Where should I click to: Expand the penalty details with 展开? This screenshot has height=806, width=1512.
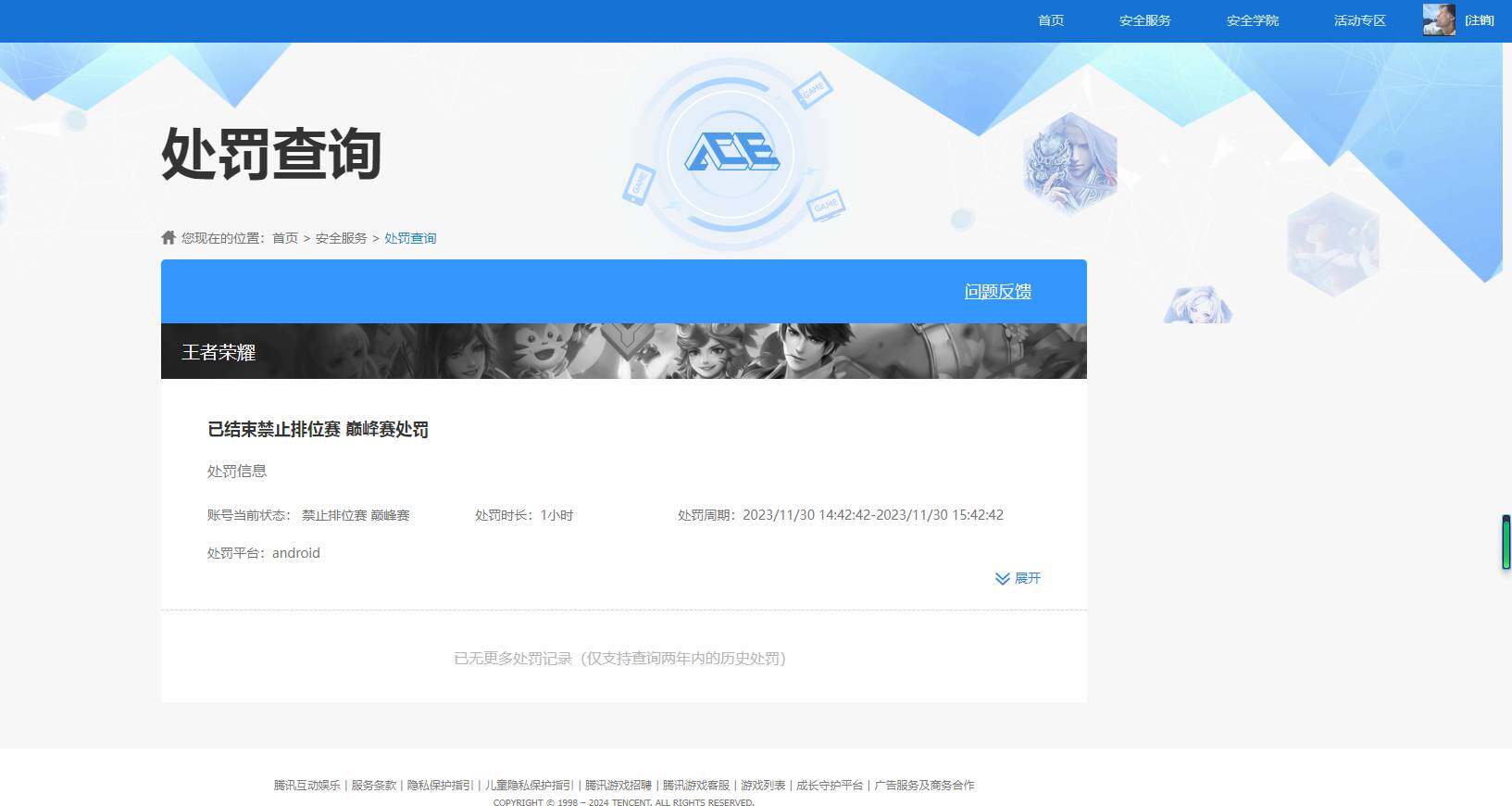(1018, 578)
